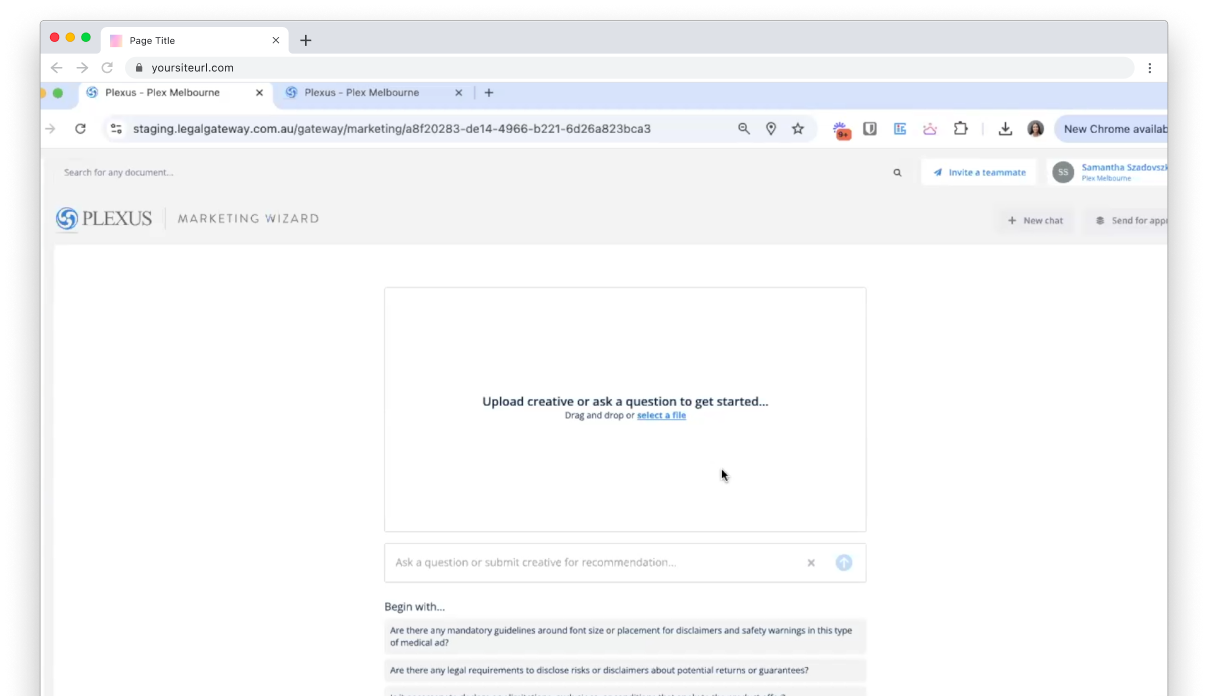Click Invite a teammate button
Viewport: 1208px width, 696px height.
[x=979, y=173]
